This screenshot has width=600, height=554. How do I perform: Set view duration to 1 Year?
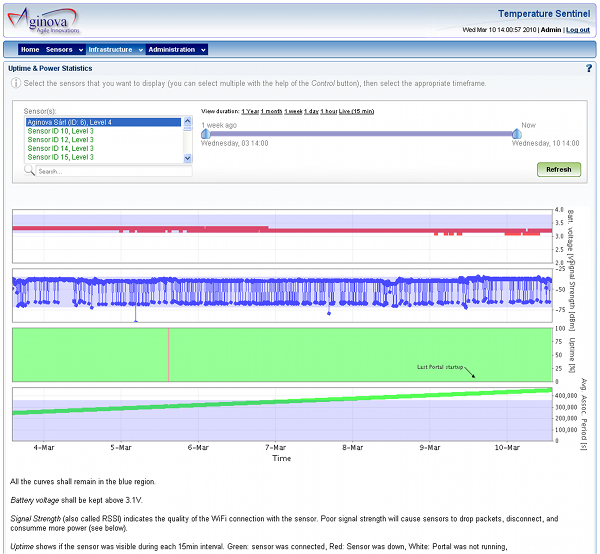click(x=250, y=111)
